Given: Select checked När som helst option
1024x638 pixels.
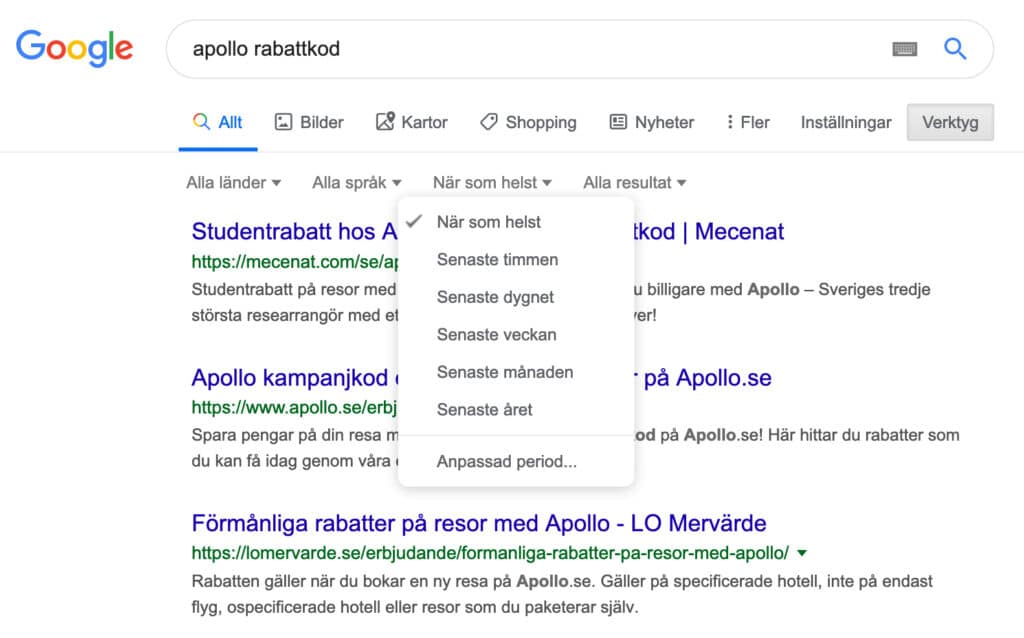Looking at the screenshot, I should [516, 222].
